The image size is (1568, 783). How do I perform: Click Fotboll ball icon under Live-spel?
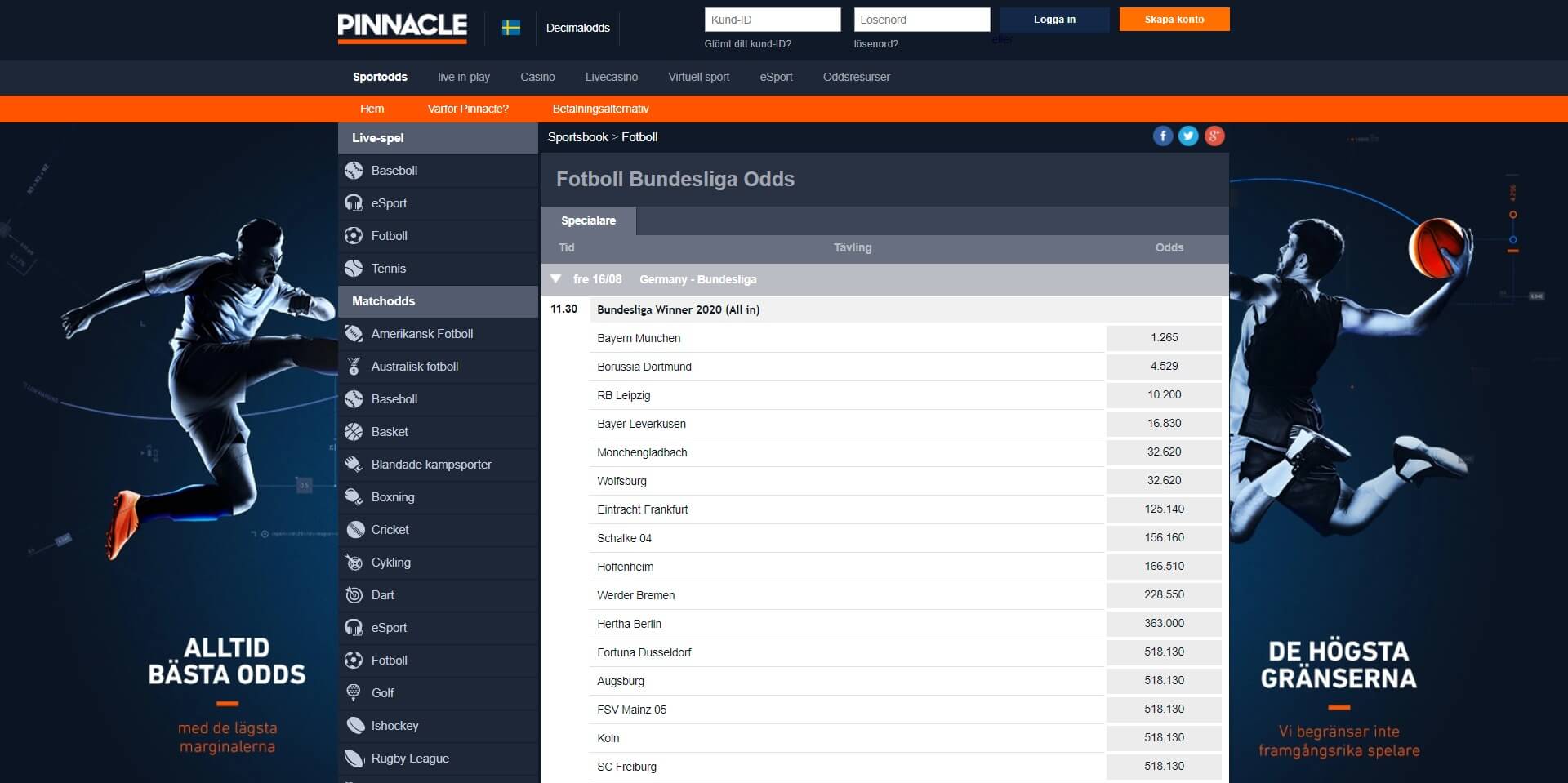[x=354, y=236]
